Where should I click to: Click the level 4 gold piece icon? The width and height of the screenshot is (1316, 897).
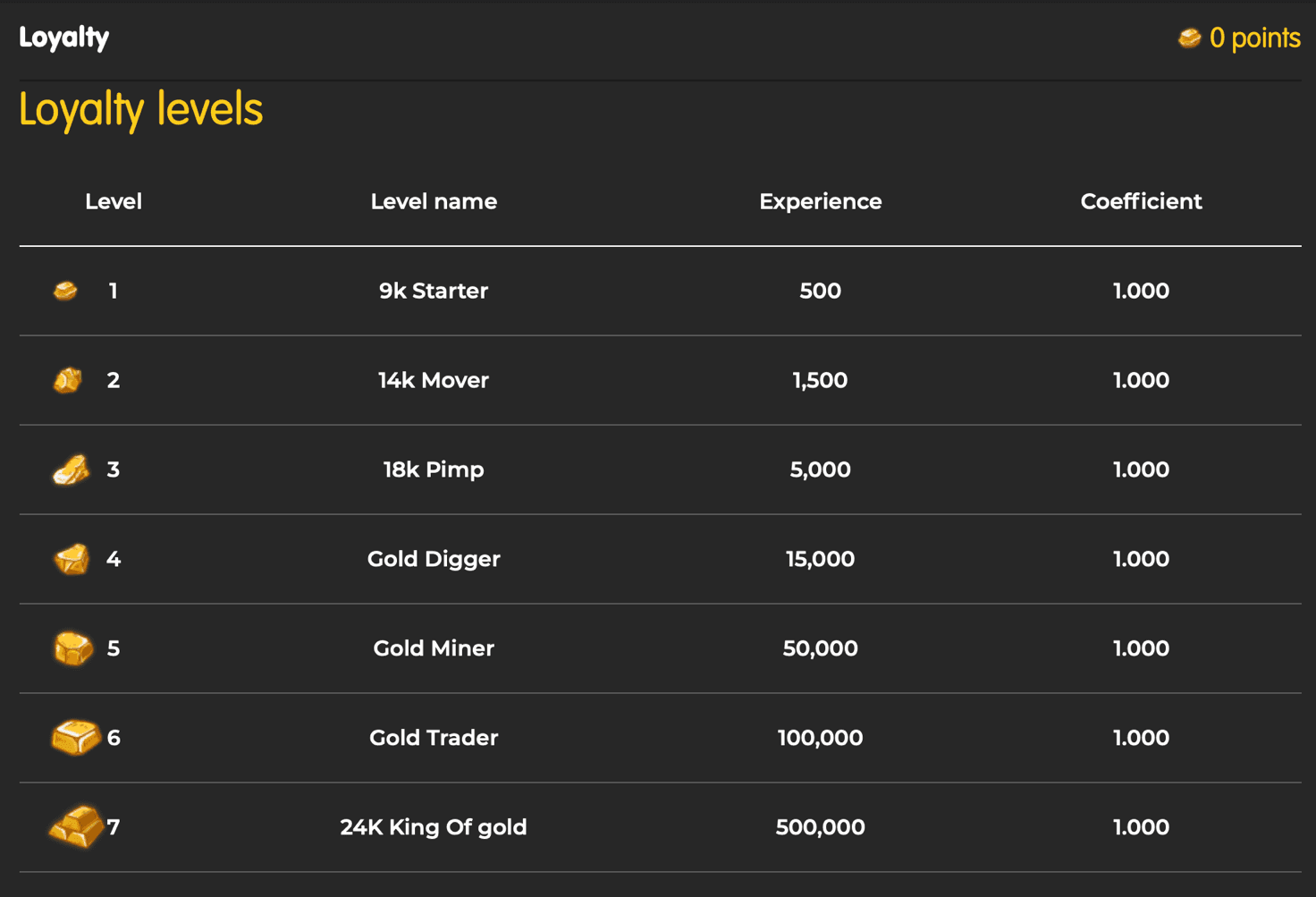tap(72, 560)
